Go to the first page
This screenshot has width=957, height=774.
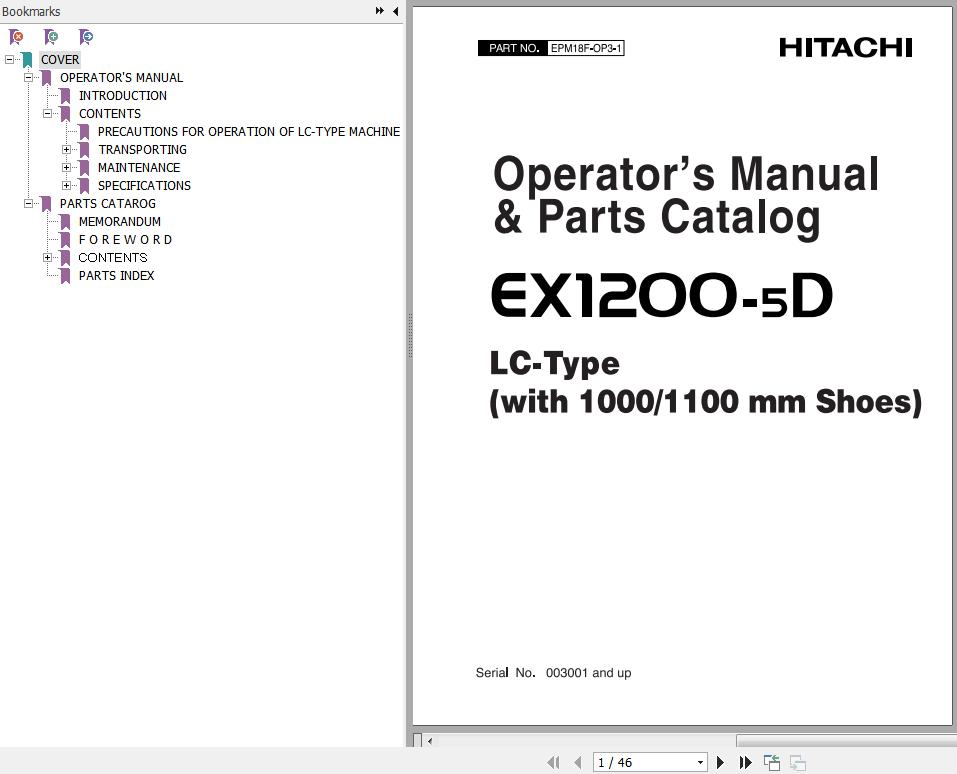pyautogui.click(x=554, y=762)
